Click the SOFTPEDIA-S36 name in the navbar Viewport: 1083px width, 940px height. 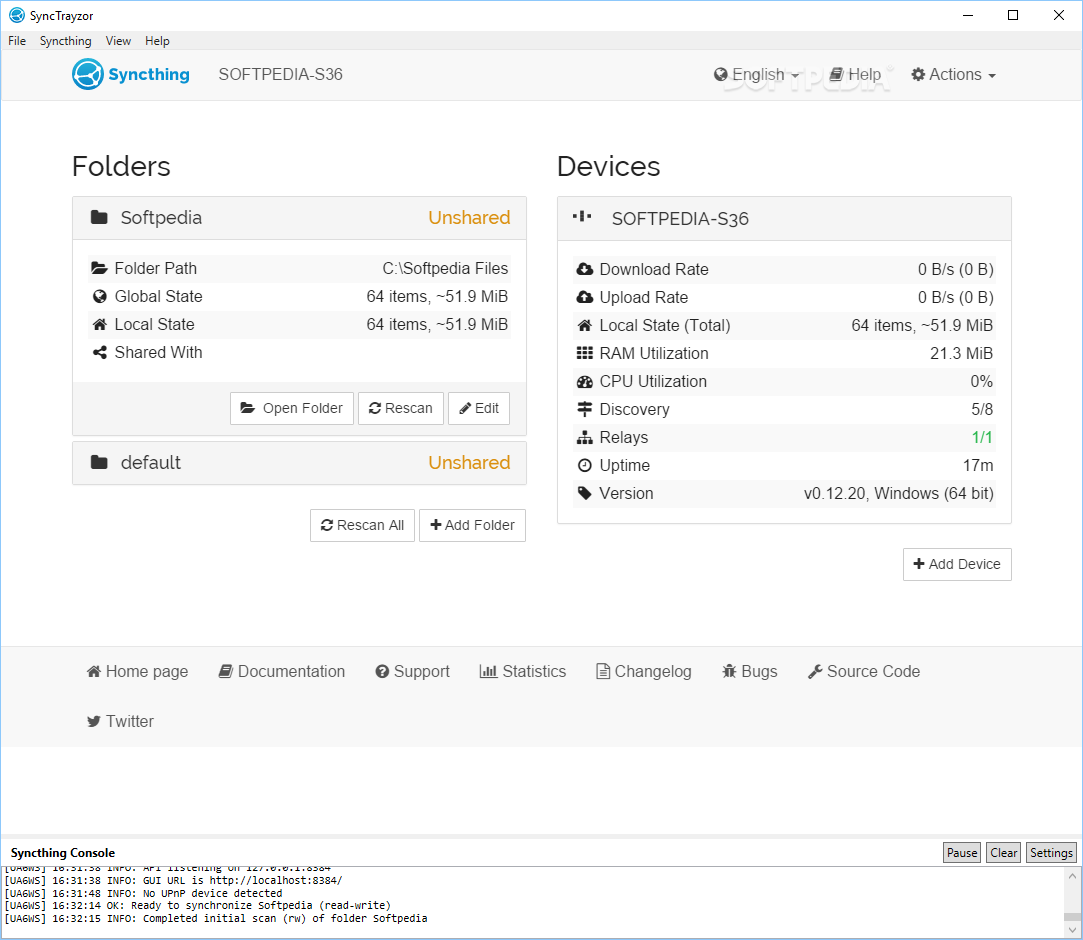coord(280,75)
